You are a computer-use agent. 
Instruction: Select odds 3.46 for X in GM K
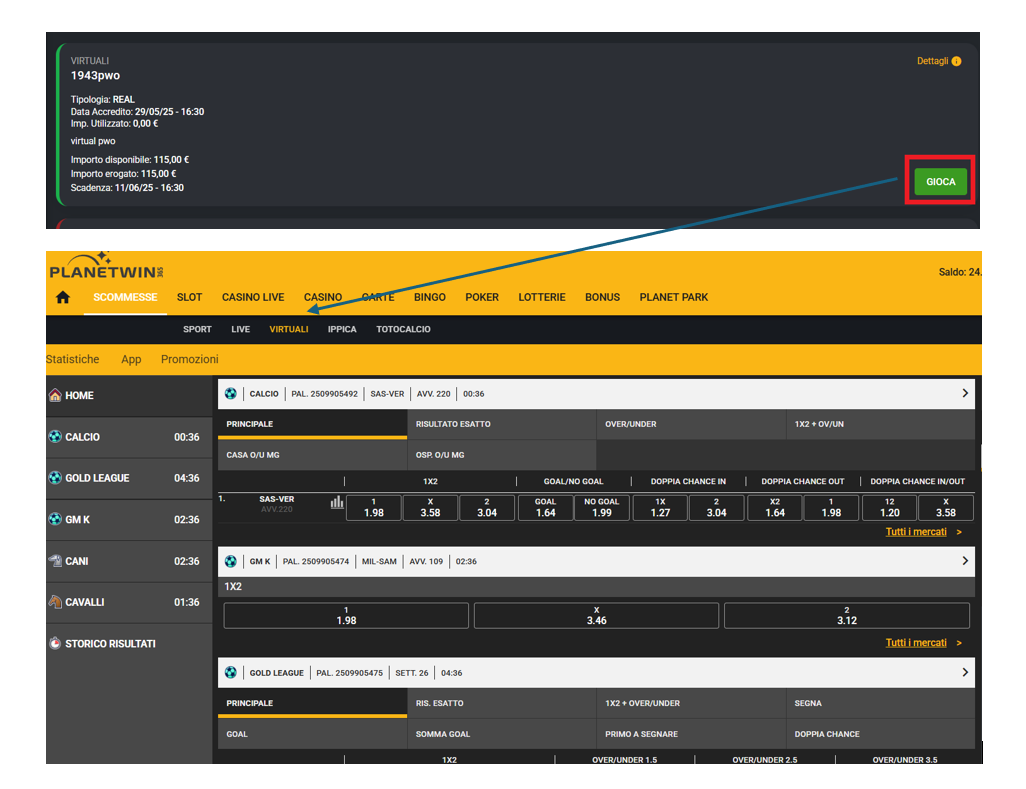(596, 616)
